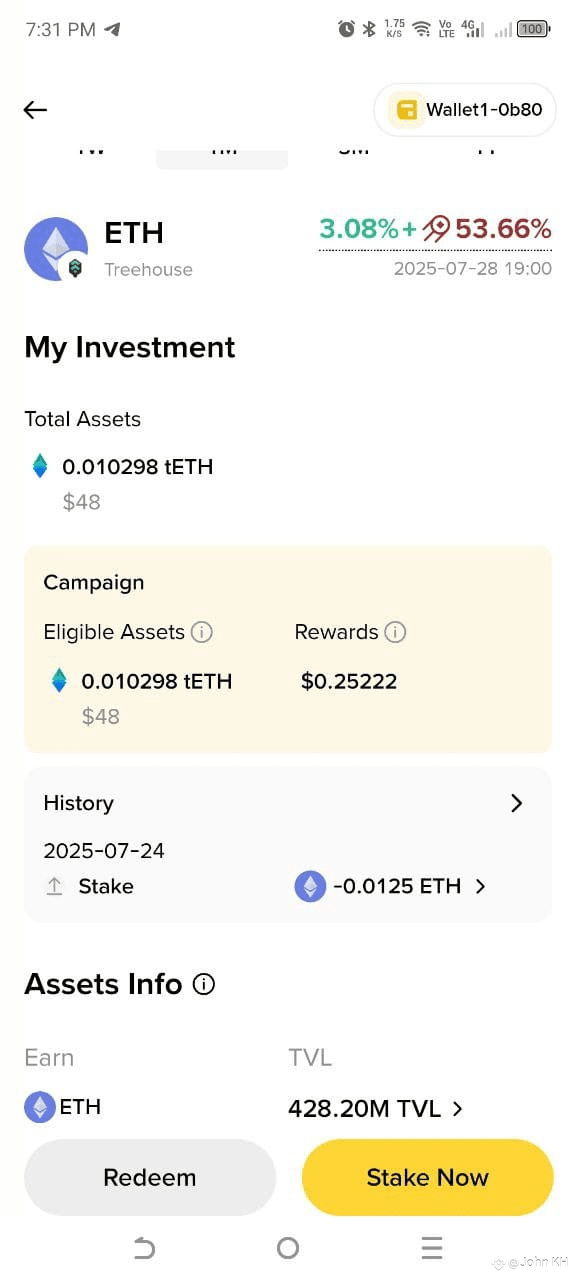Tap the rocket bonus APY icon
Viewport: 576px width, 1280px height.
[436, 229]
